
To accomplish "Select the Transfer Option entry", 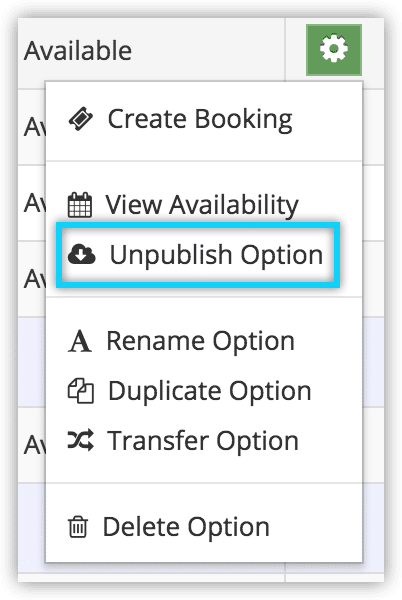I will tap(203, 440).
